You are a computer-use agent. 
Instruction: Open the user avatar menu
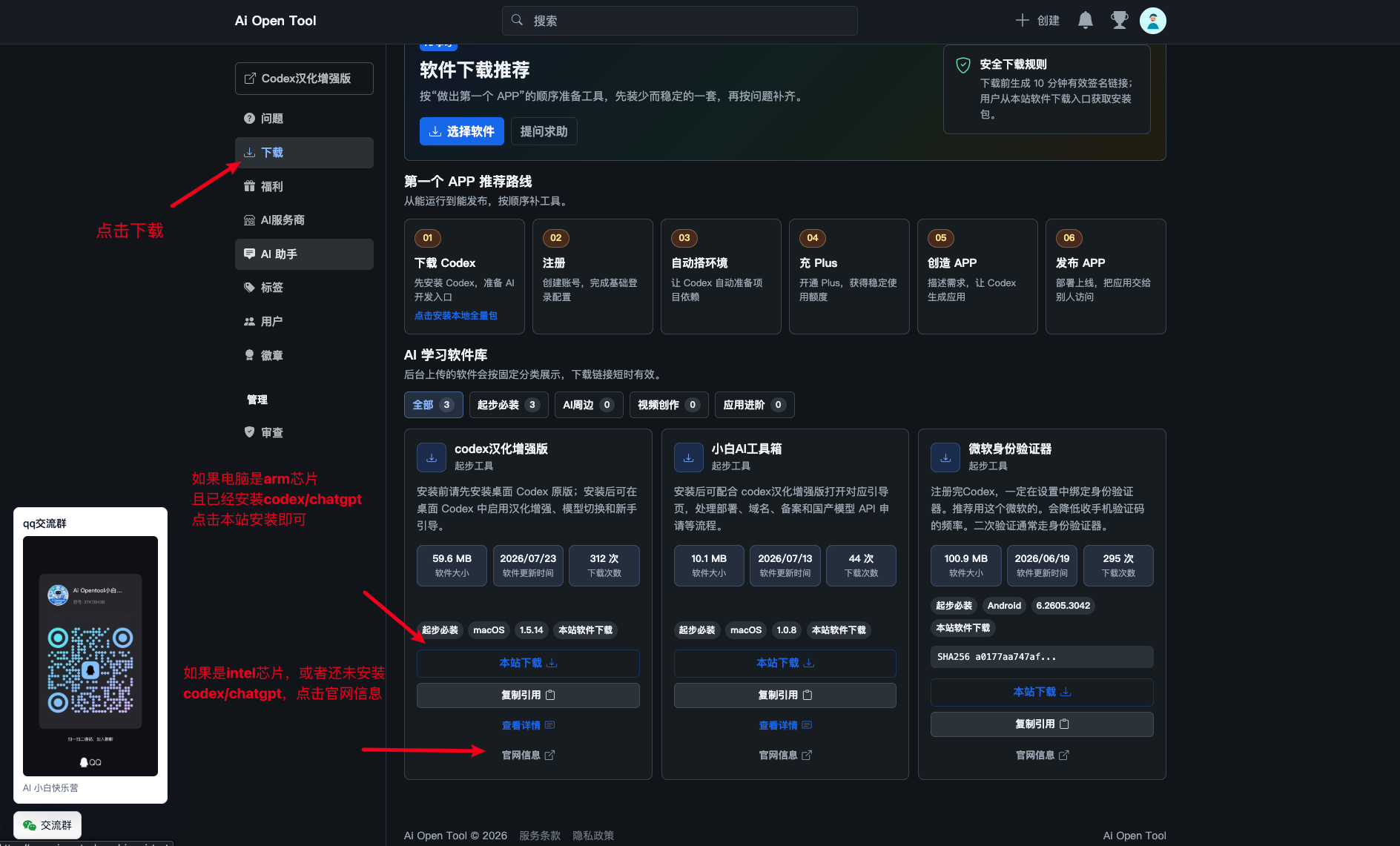pyautogui.click(x=1152, y=21)
